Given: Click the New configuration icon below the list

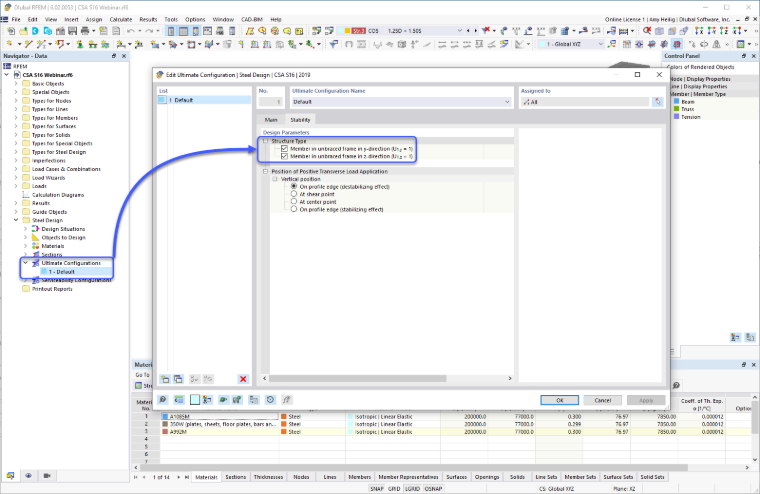Looking at the screenshot, I should pos(165,379).
